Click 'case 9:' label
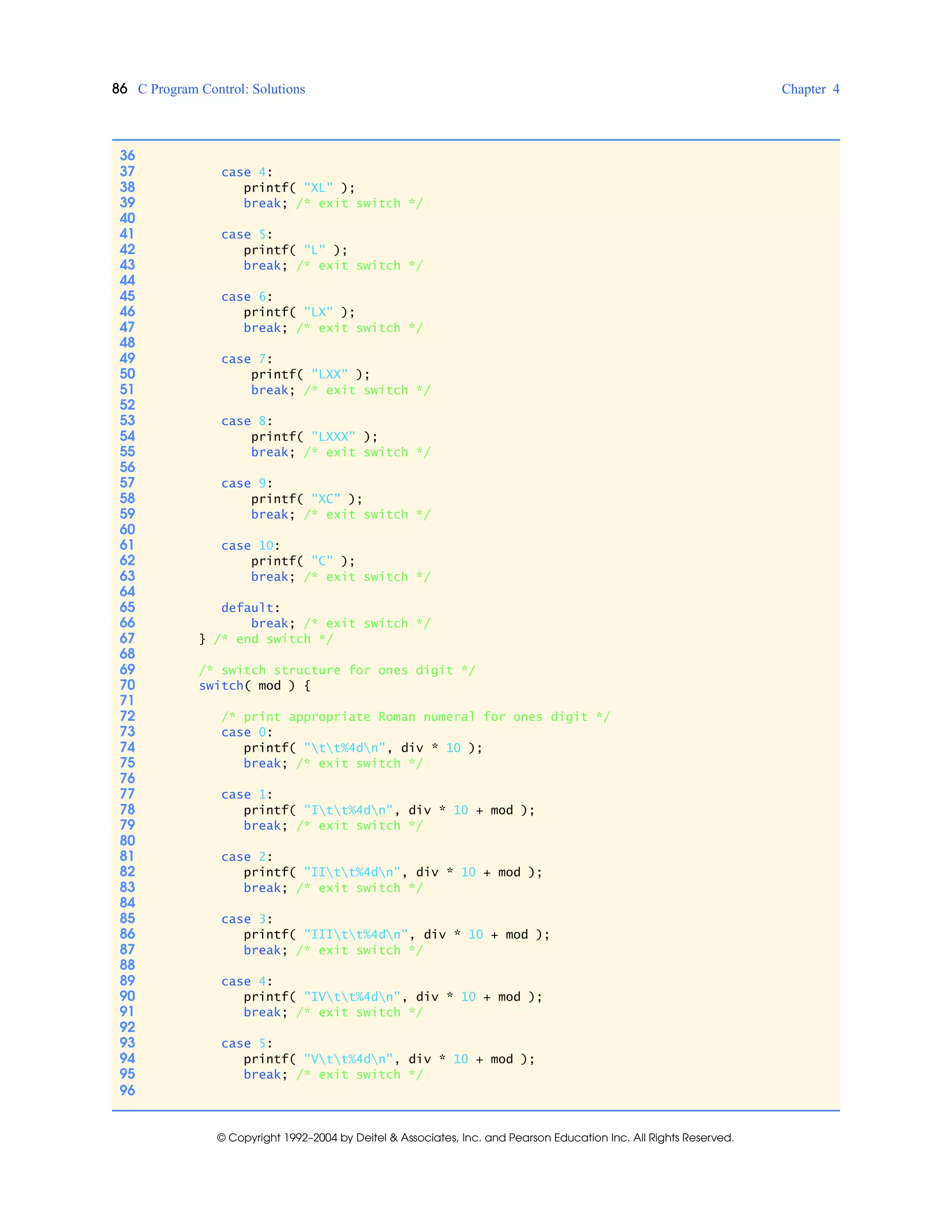The width and height of the screenshot is (952, 1232). (246, 484)
